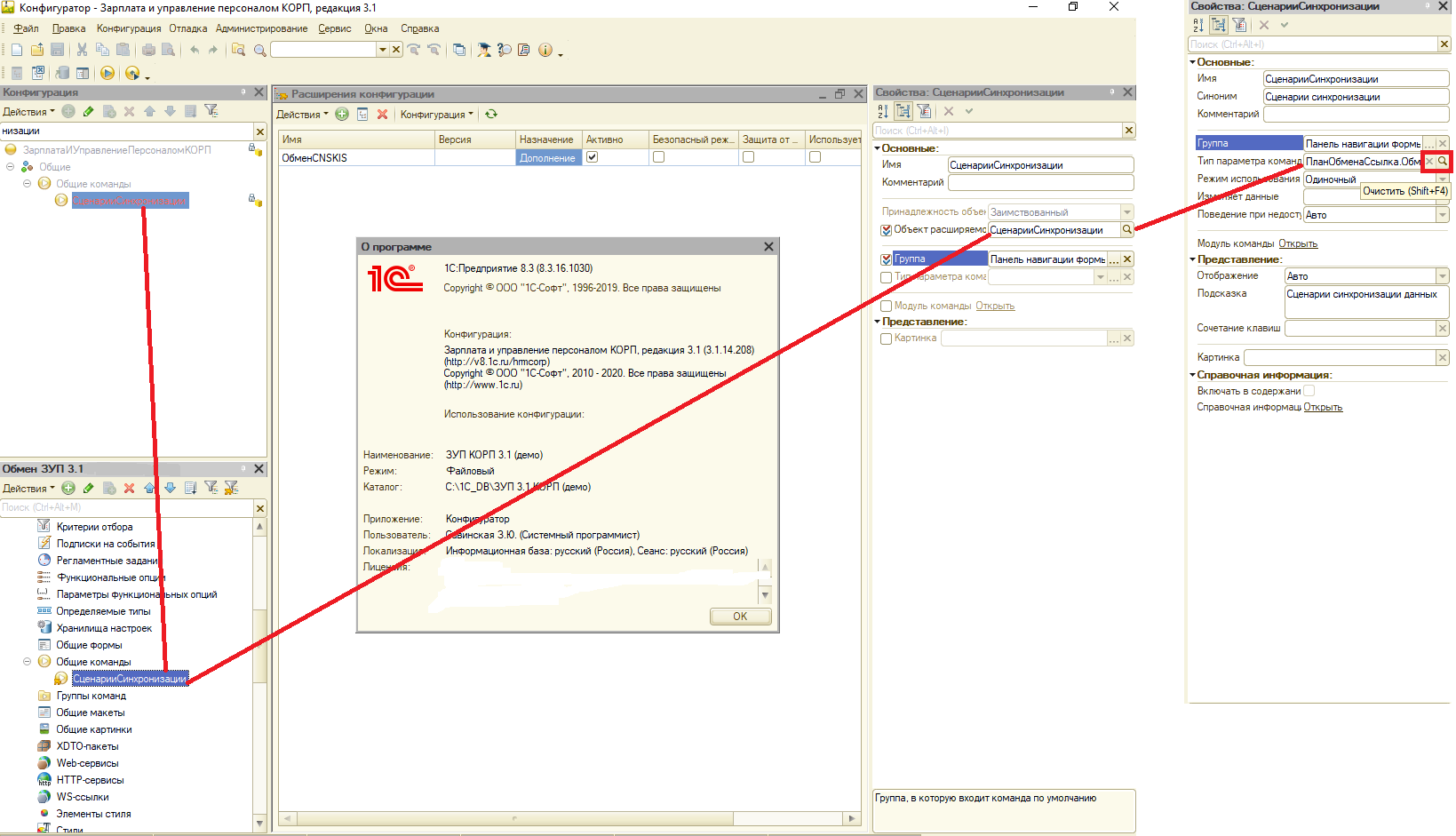Open Поведение при недоступности dropdown
The image size is (1456, 836).
pos(1442,215)
